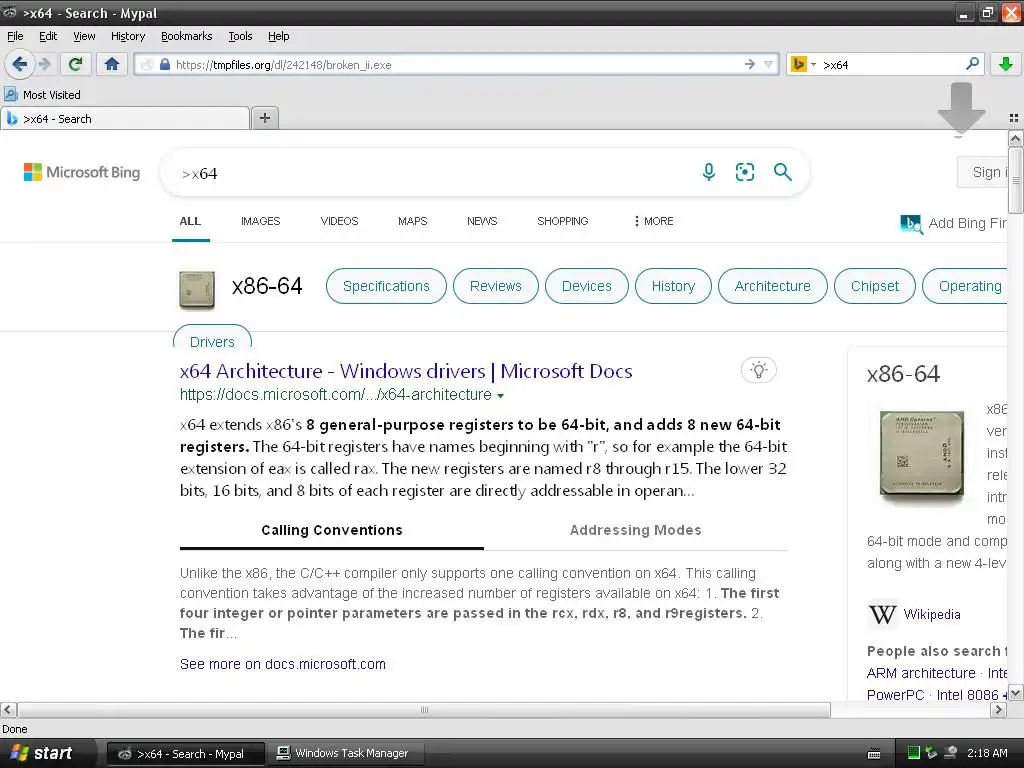Click the Drivers pill button
This screenshot has height=768, width=1024.
[x=212, y=338]
